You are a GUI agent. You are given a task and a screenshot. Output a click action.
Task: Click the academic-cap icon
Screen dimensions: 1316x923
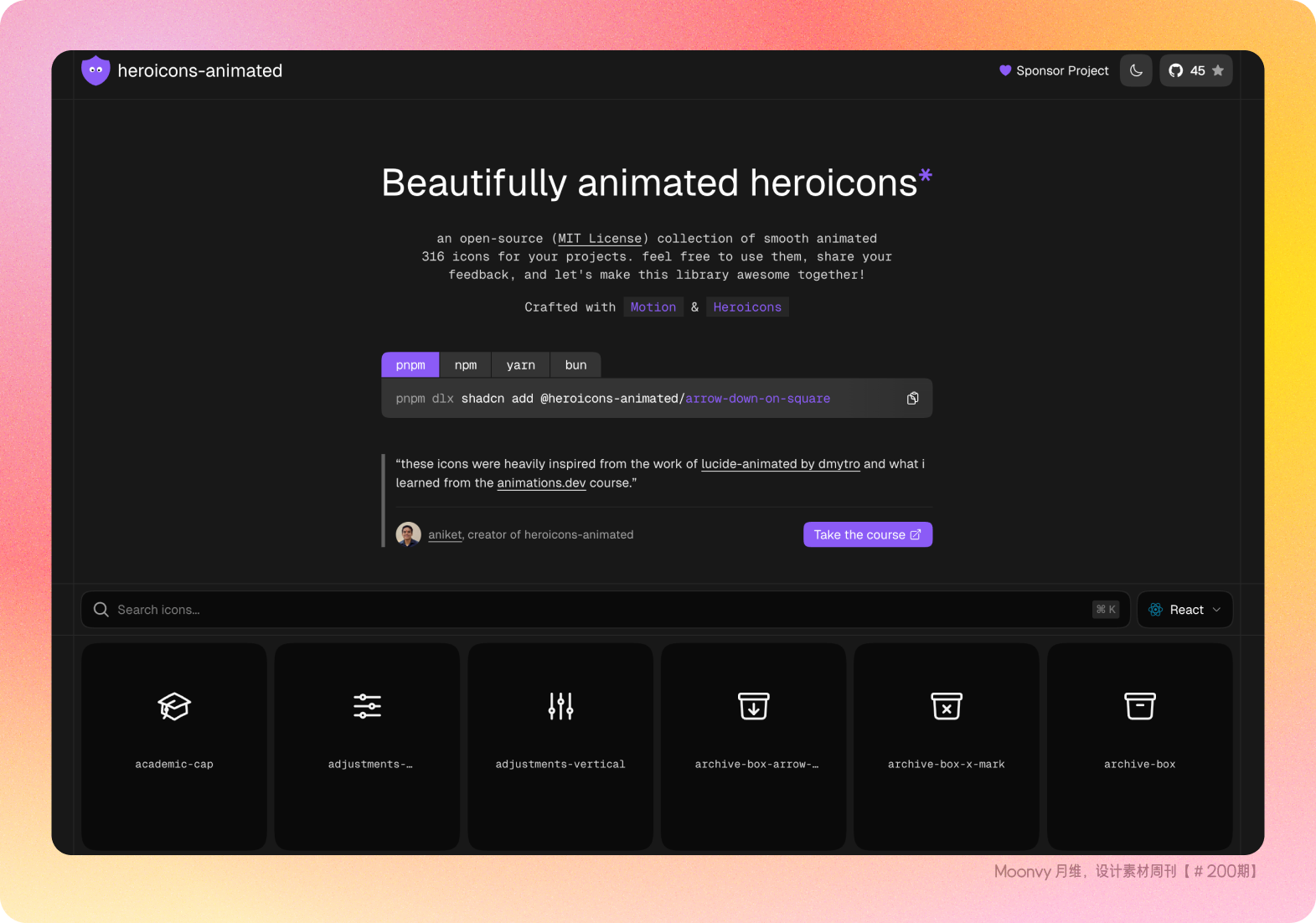(x=174, y=707)
